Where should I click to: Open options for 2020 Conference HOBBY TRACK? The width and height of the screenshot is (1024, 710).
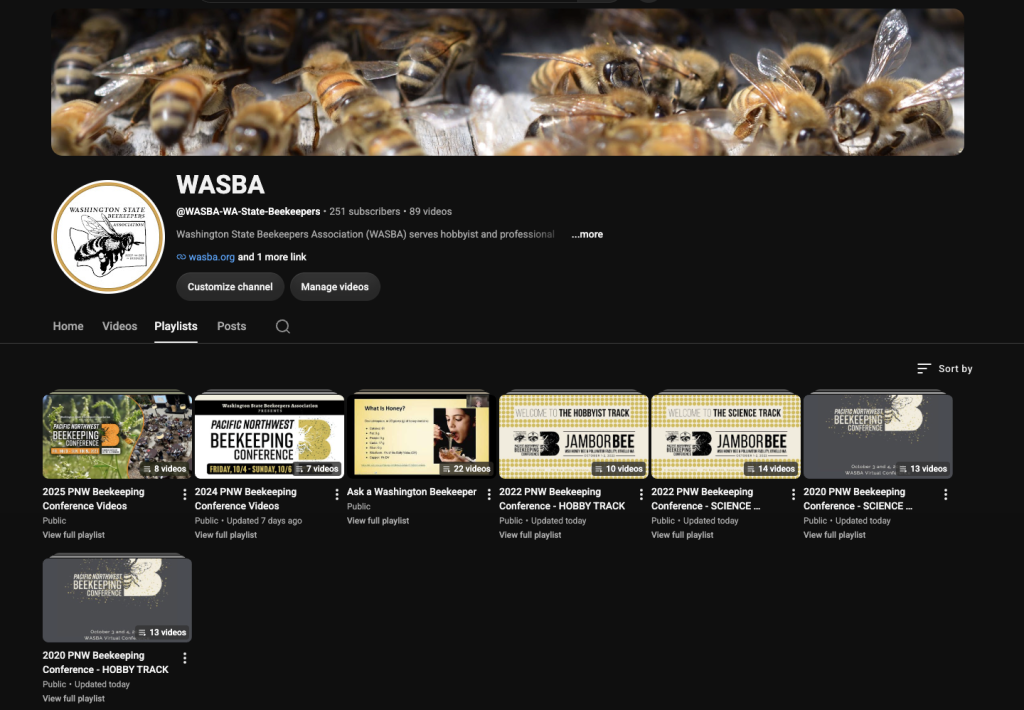pyautogui.click(x=185, y=658)
